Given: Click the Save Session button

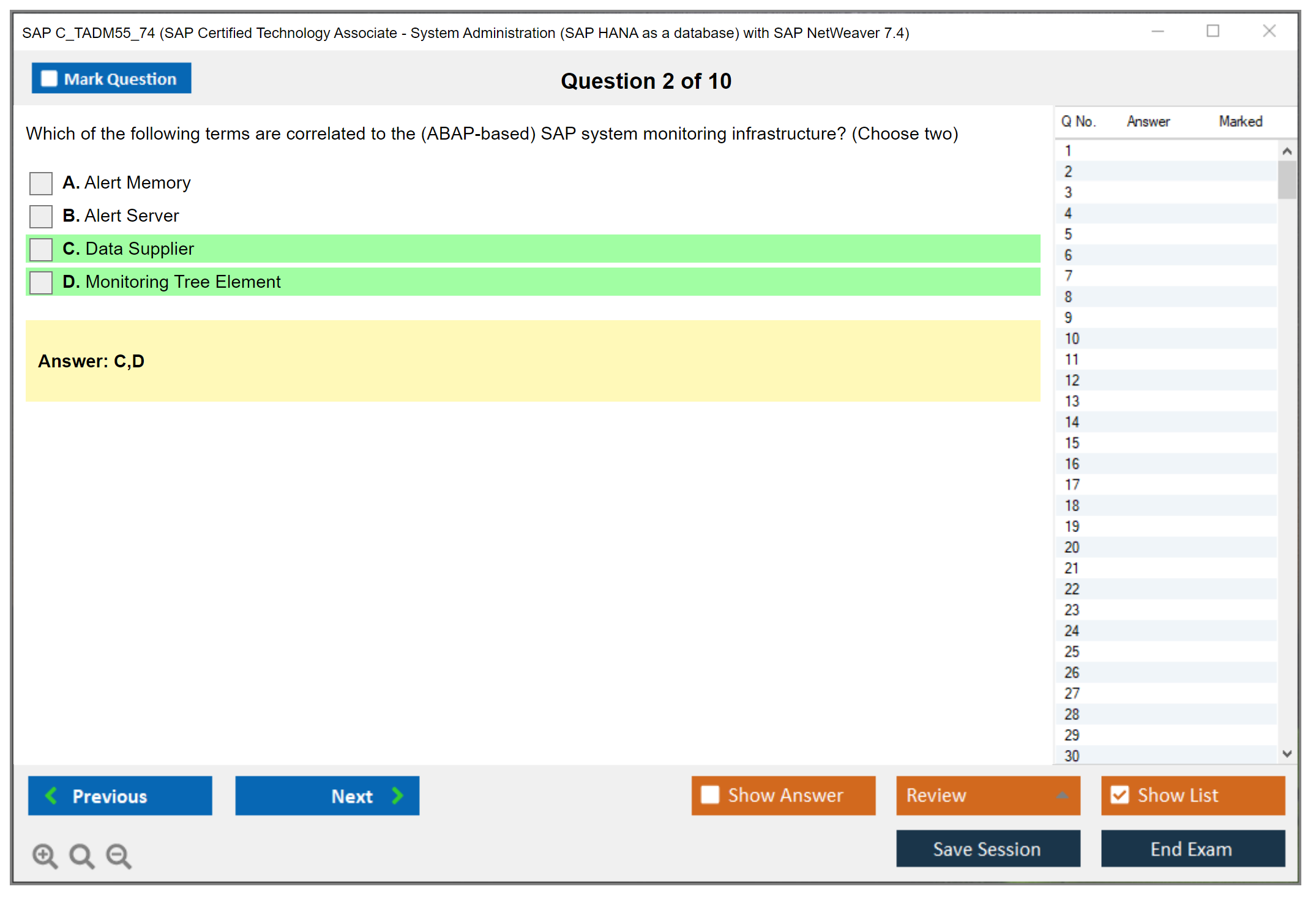Looking at the screenshot, I should (987, 849).
